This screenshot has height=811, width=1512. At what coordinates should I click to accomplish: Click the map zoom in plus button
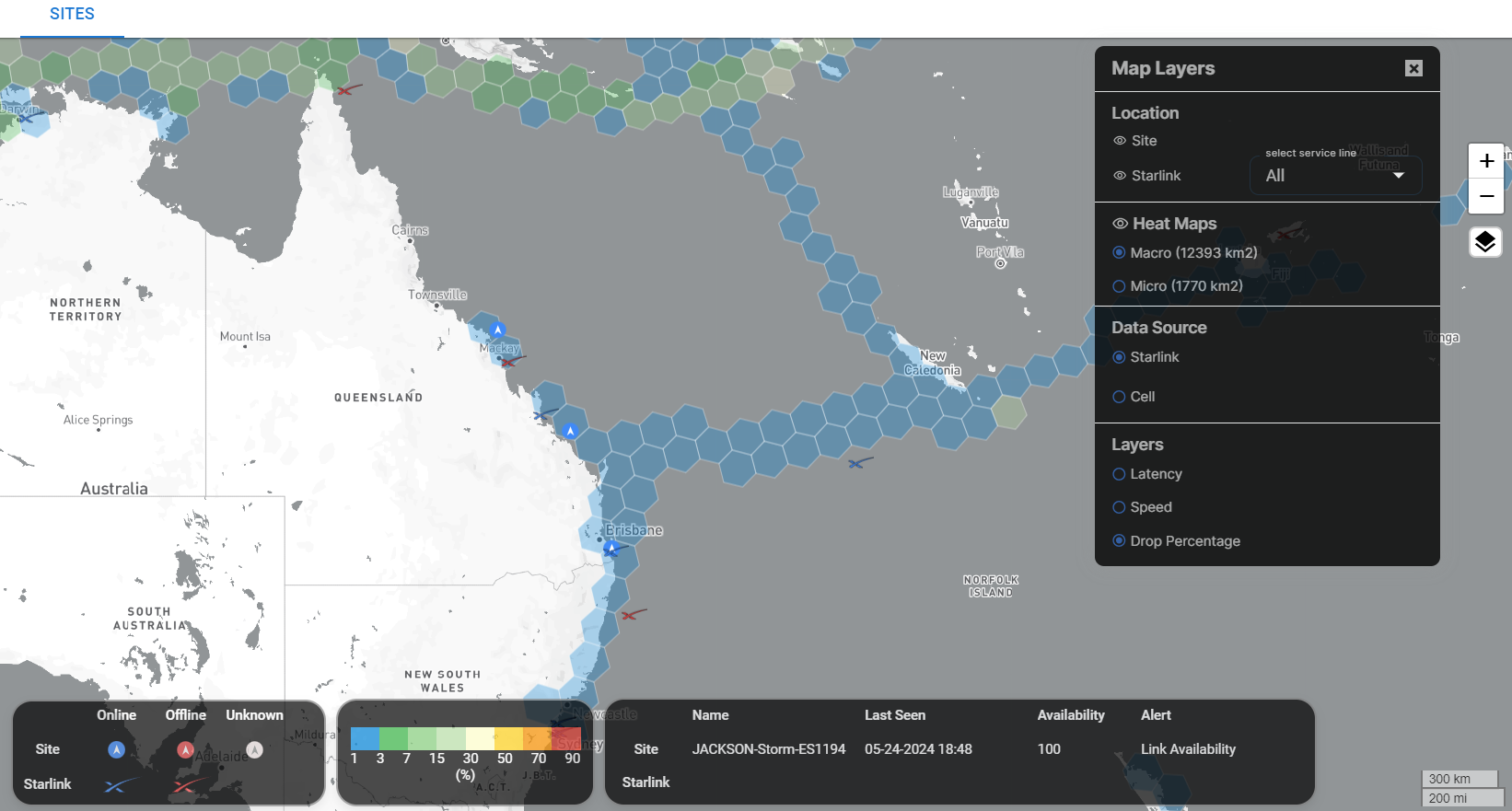1485,161
